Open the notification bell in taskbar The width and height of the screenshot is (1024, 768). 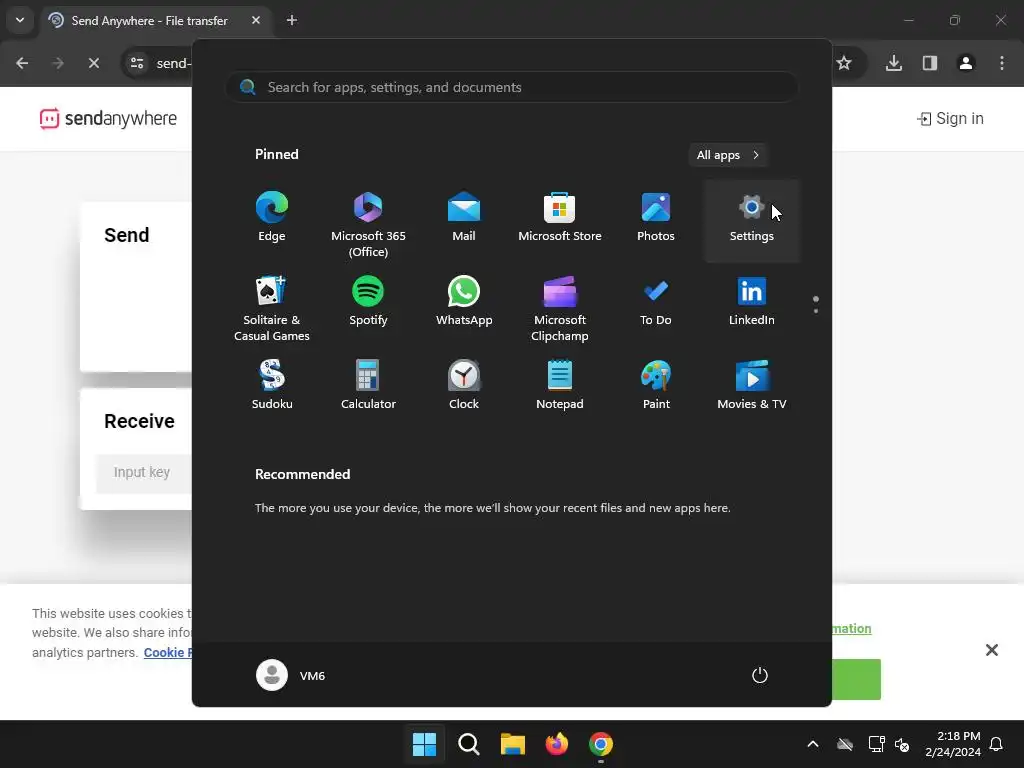(996, 744)
